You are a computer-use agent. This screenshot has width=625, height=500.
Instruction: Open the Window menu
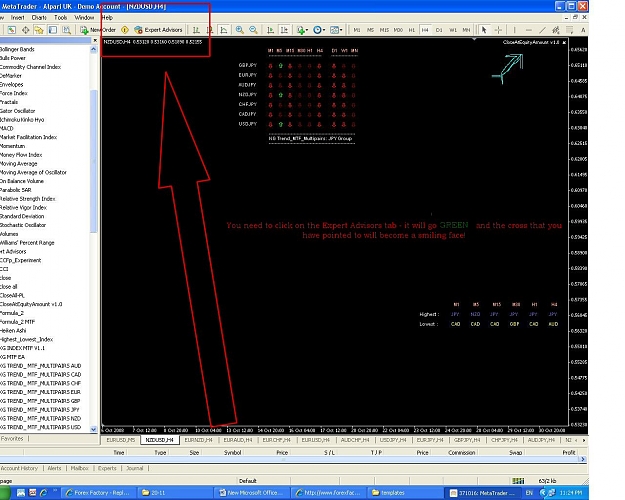coord(84,18)
